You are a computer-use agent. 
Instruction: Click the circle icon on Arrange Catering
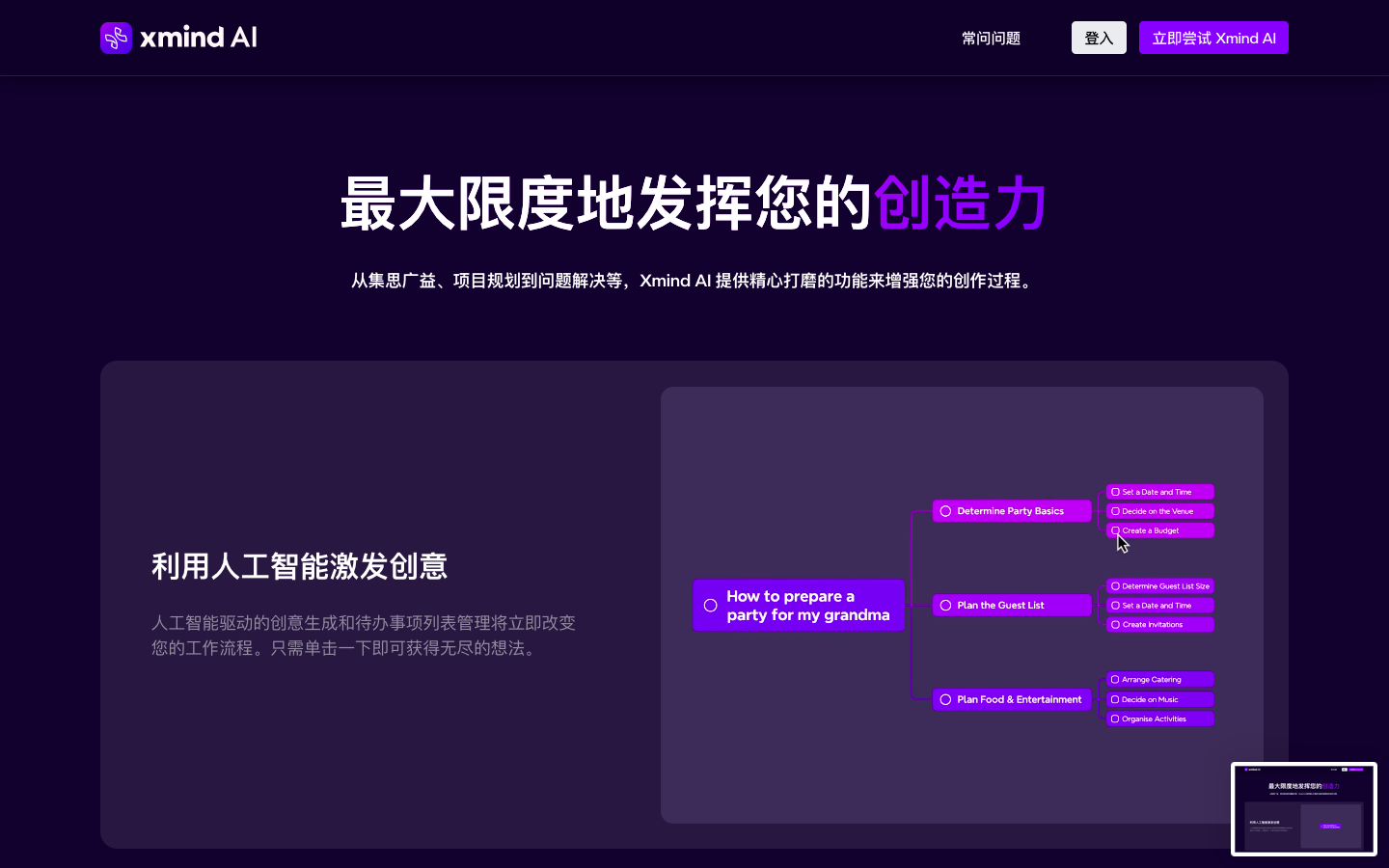point(1115,679)
